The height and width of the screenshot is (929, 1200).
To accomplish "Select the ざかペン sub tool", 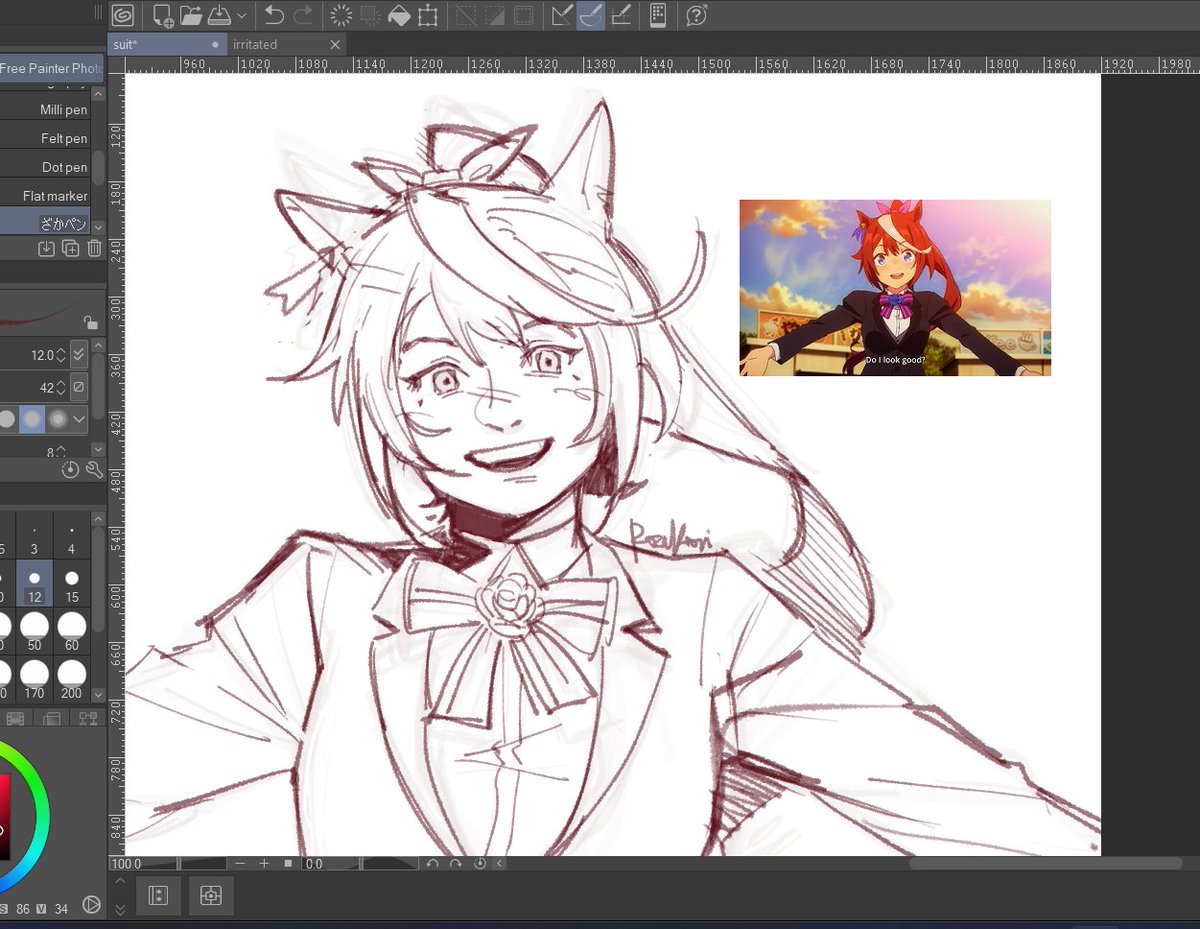I will coord(45,223).
